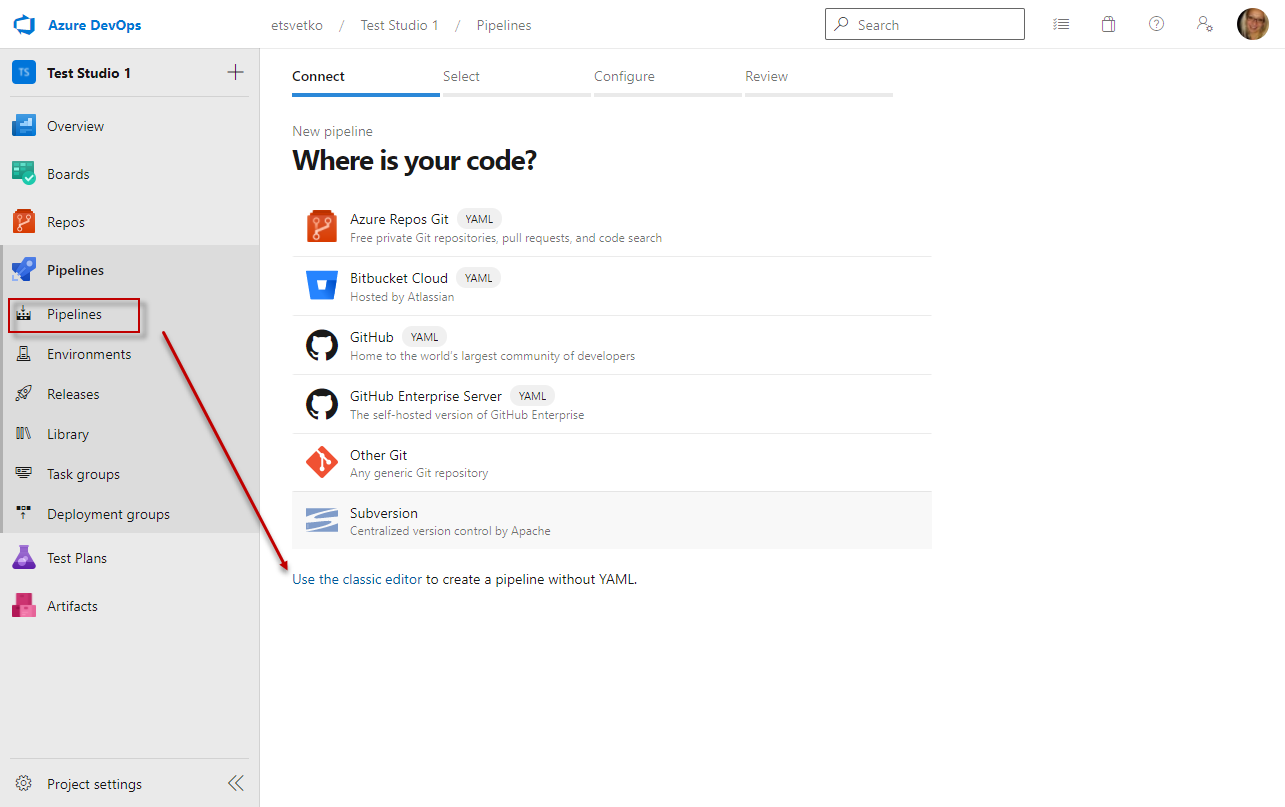The image size is (1285, 807).
Task: Collapse the sidebar with double-chevron icon
Action: click(x=235, y=783)
